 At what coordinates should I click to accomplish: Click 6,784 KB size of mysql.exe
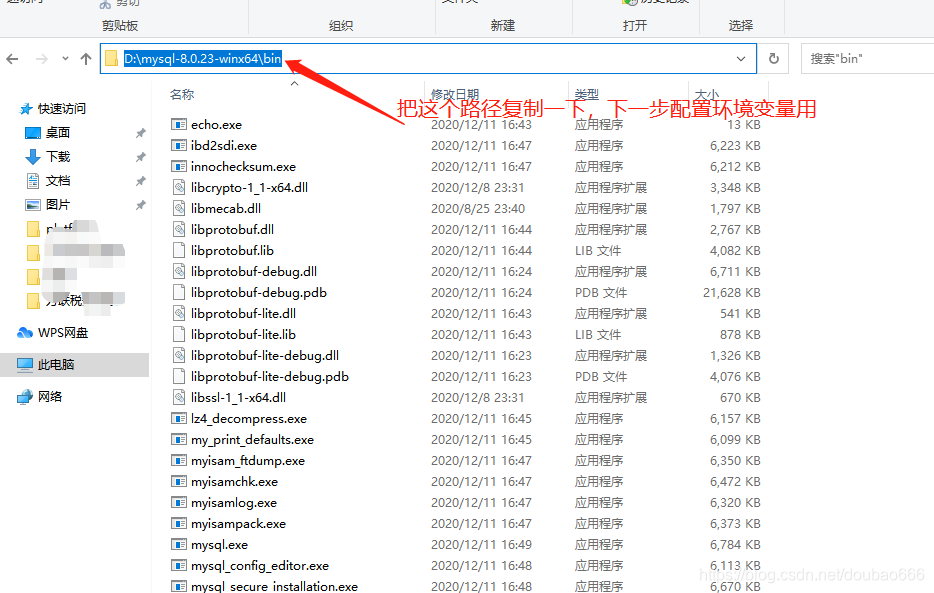coord(735,545)
